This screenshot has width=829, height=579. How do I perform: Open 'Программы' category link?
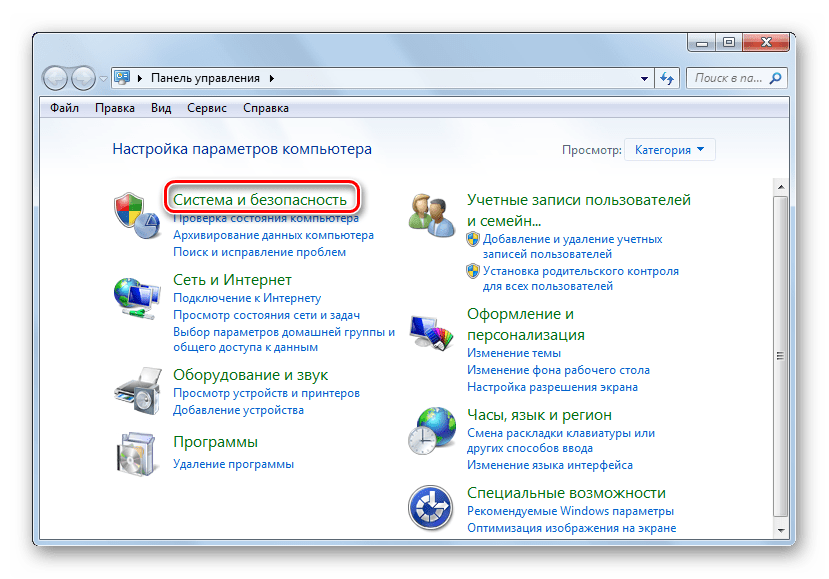pos(216,442)
